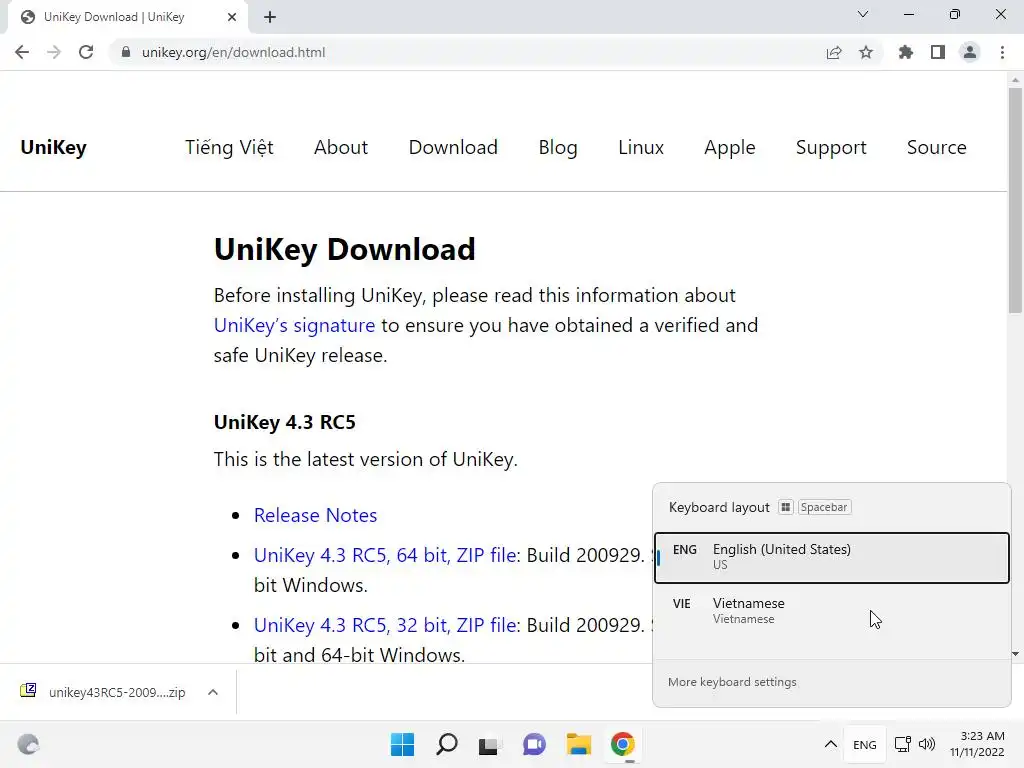Click the forward navigation arrow

click(x=54, y=52)
